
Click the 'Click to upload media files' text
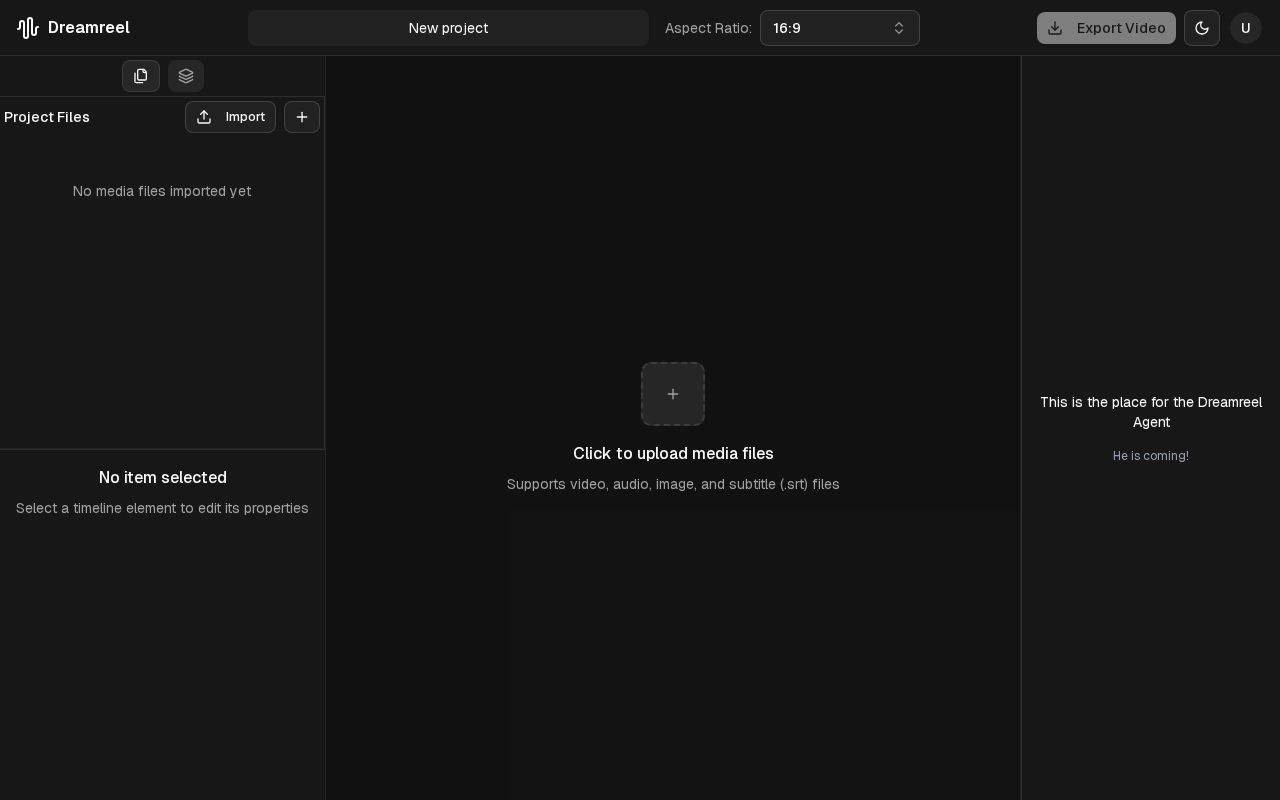pos(673,454)
